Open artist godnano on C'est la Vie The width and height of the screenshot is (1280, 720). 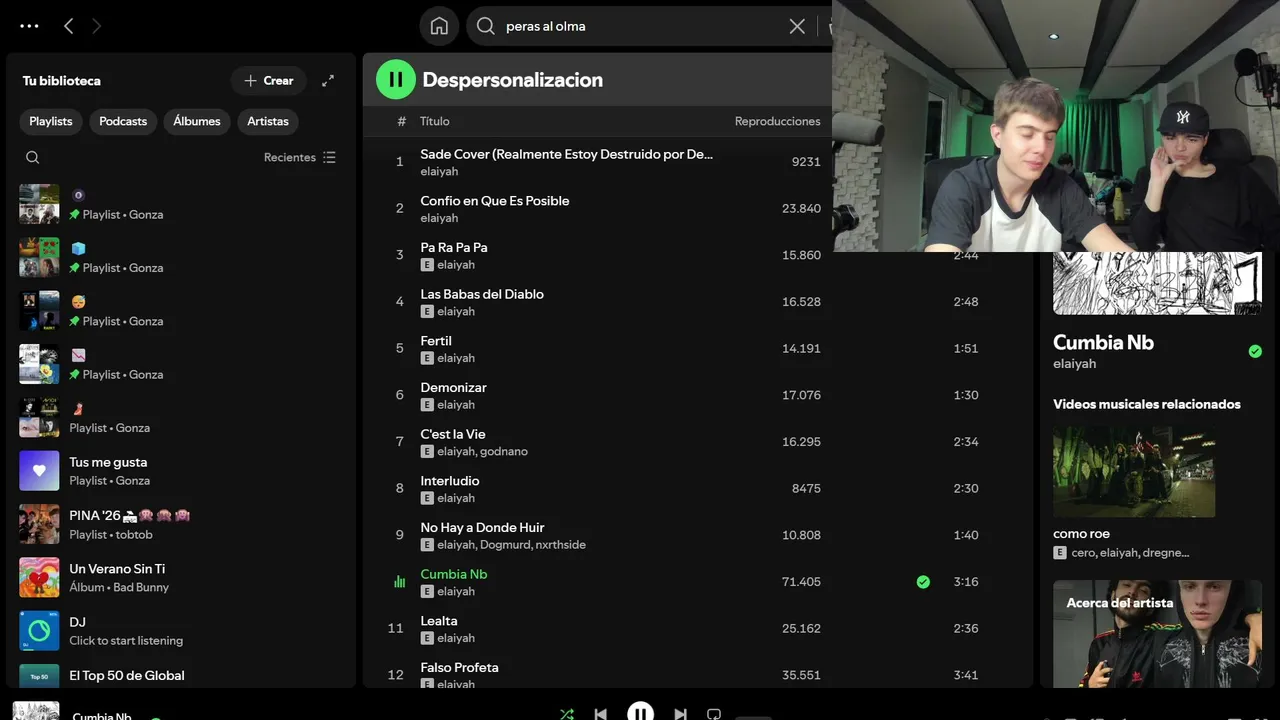pos(504,451)
